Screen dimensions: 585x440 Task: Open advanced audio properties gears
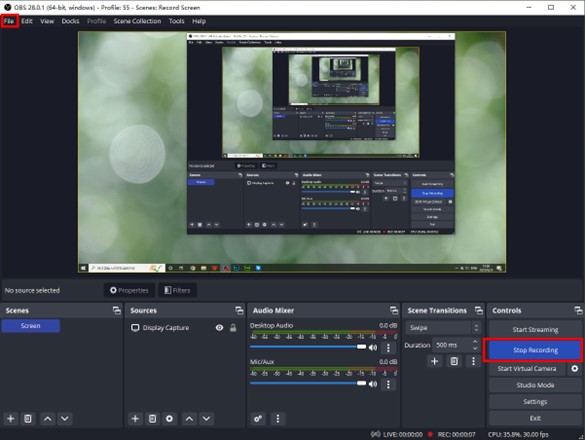click(x=258, y=418)
